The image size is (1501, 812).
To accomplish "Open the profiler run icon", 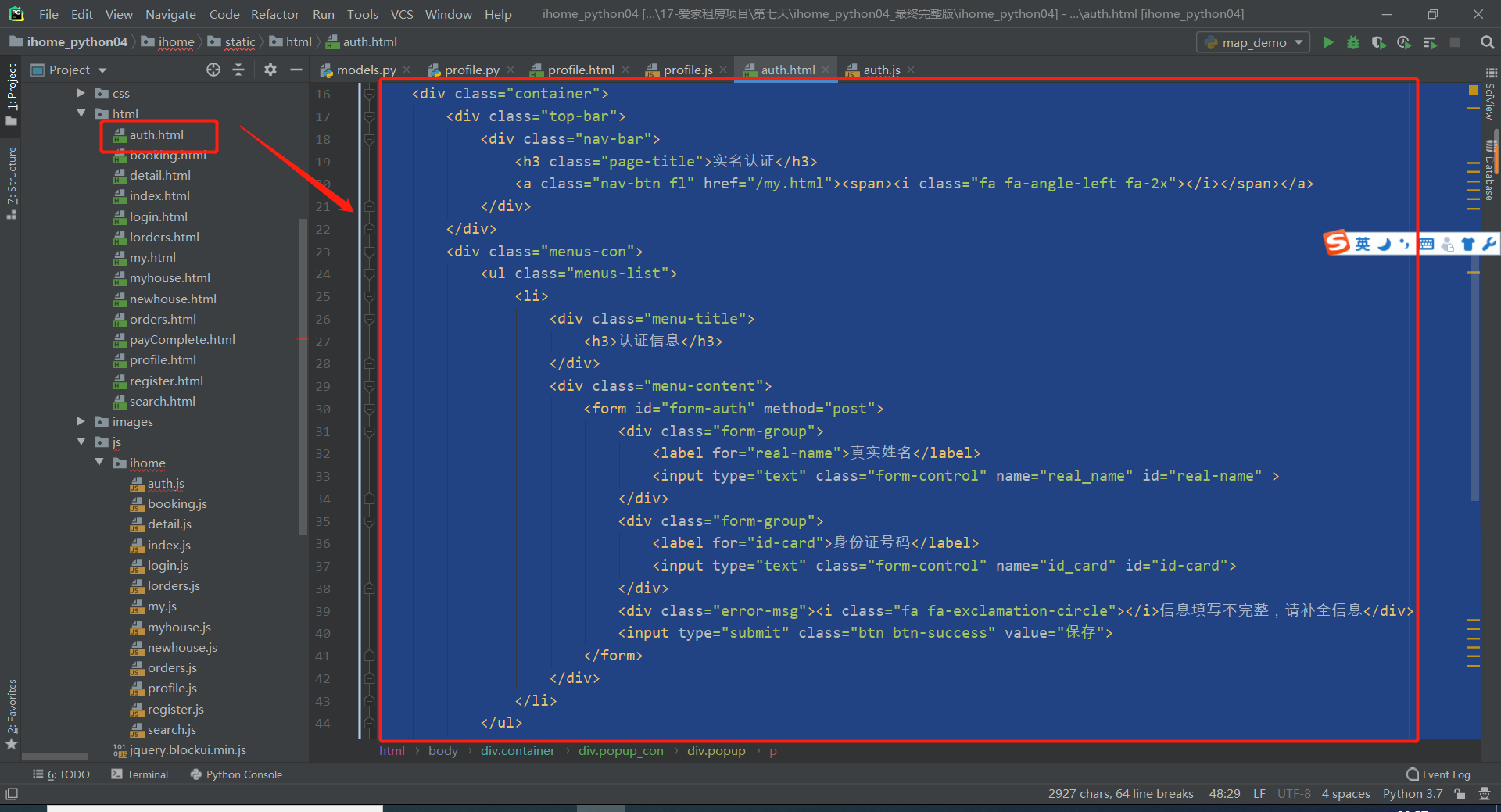I will tap(1404, 42).
